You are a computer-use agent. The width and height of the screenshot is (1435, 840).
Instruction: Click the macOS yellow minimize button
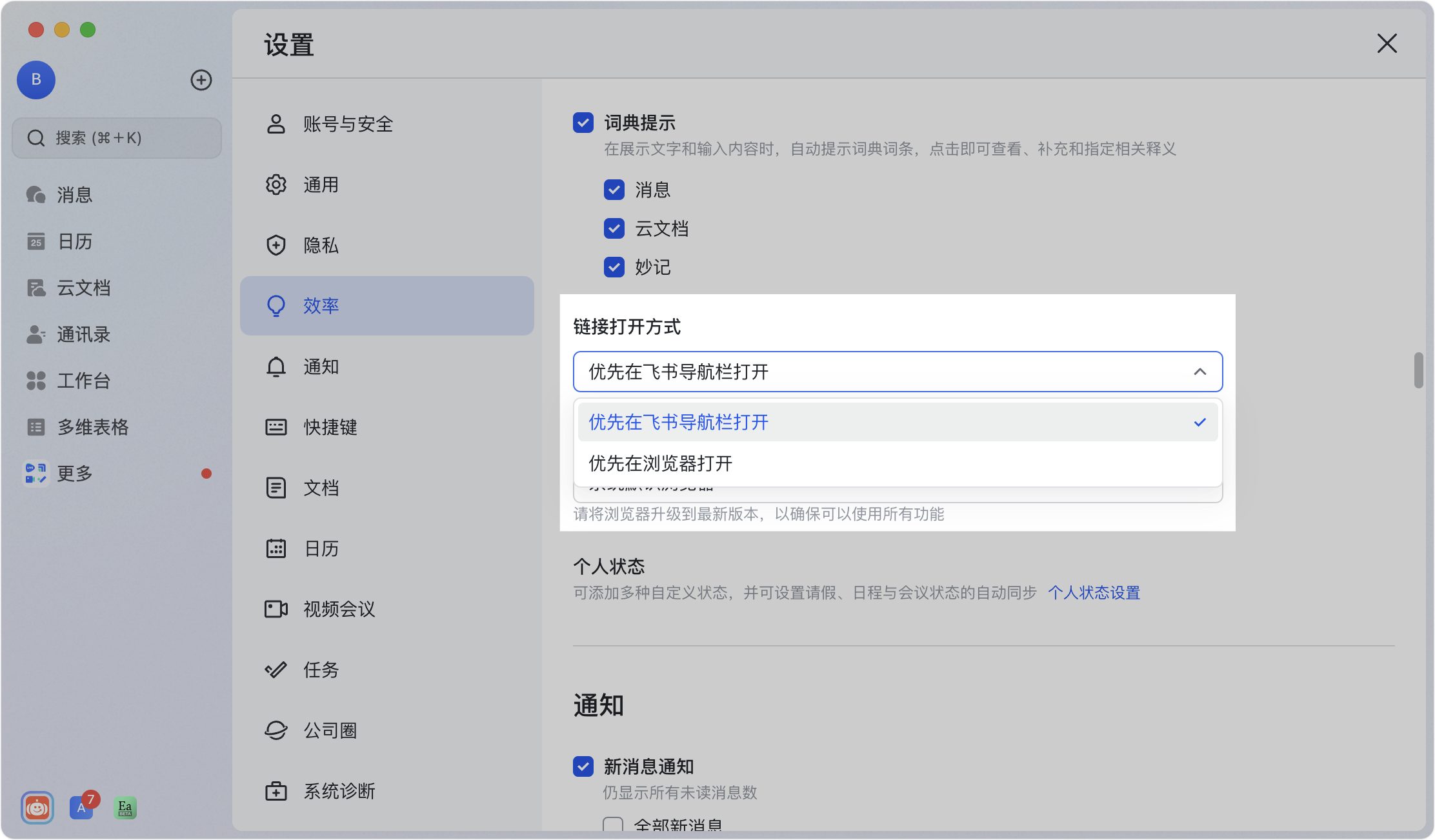click(x=62, y=30)
